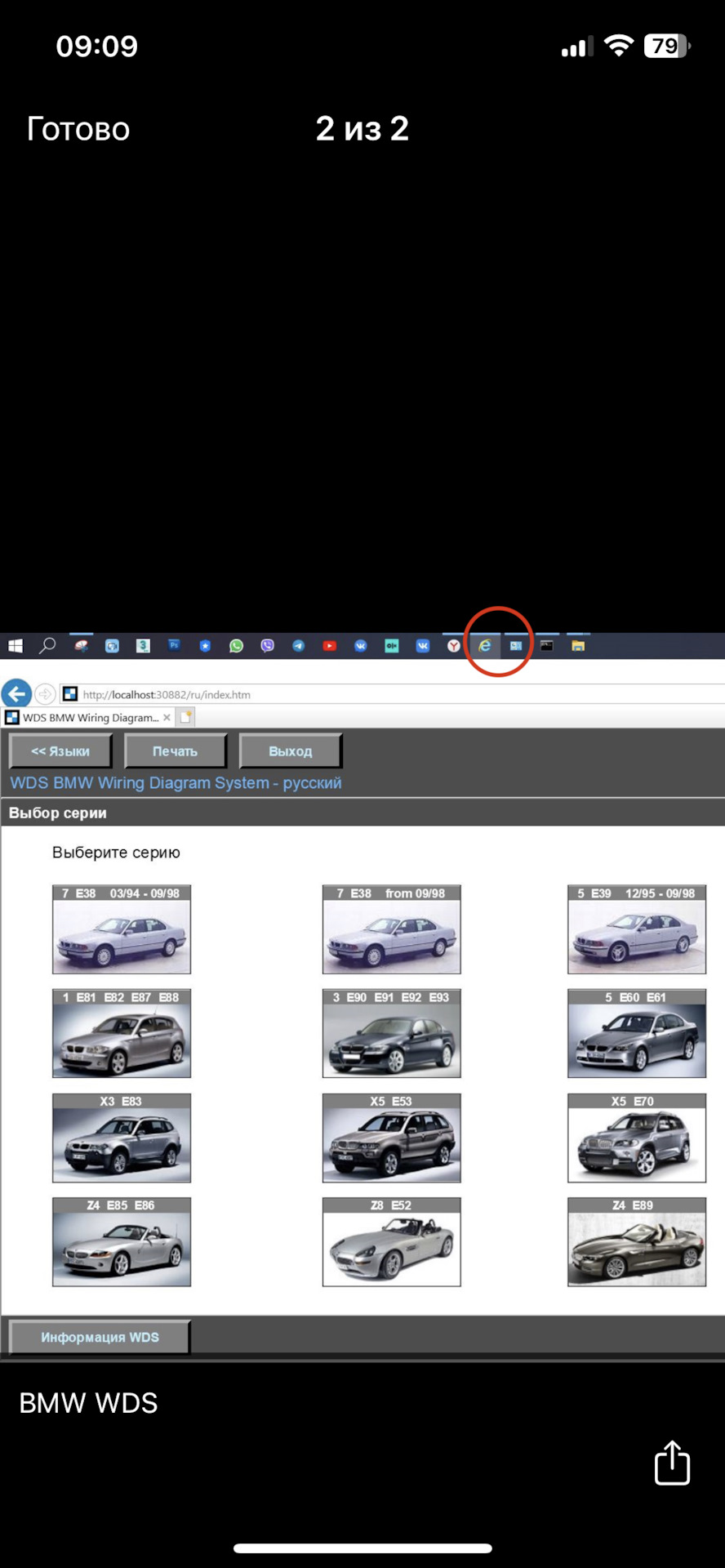Tap «Готово» to close the viewer
The image size is (725, 1568).
tap(78, 129)
